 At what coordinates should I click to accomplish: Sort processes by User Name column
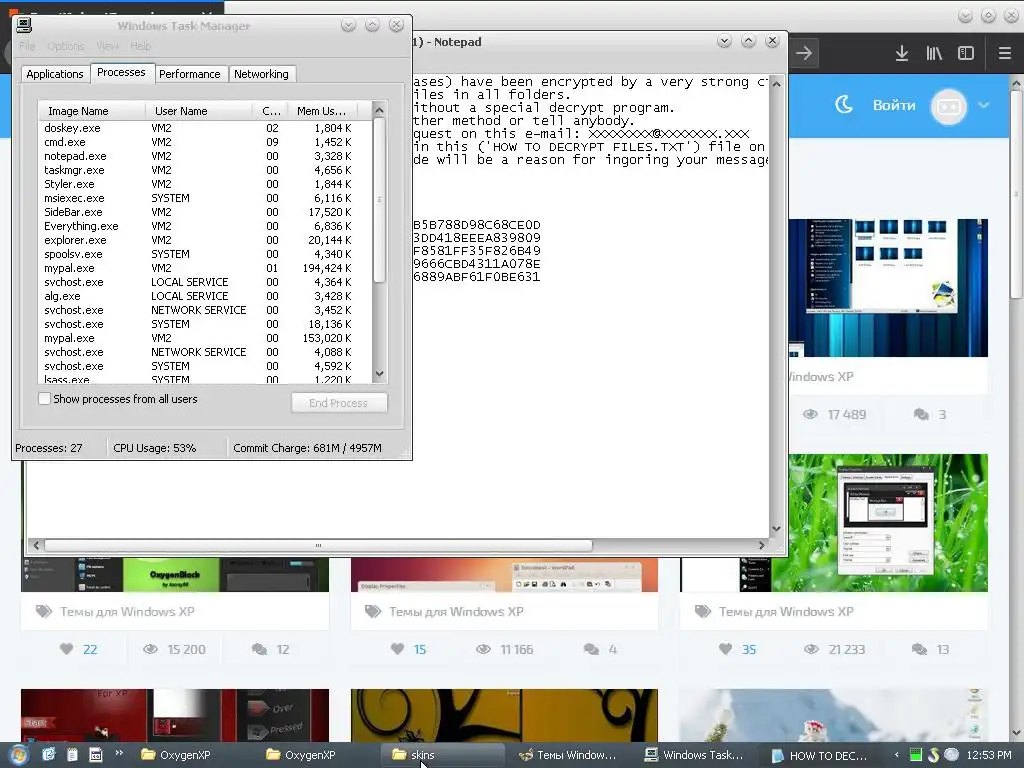coord(199,111)
